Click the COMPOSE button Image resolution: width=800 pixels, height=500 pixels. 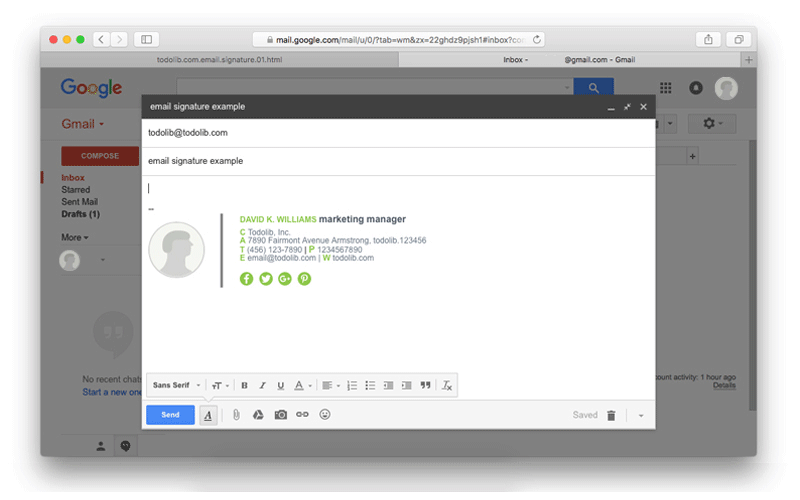100,156
